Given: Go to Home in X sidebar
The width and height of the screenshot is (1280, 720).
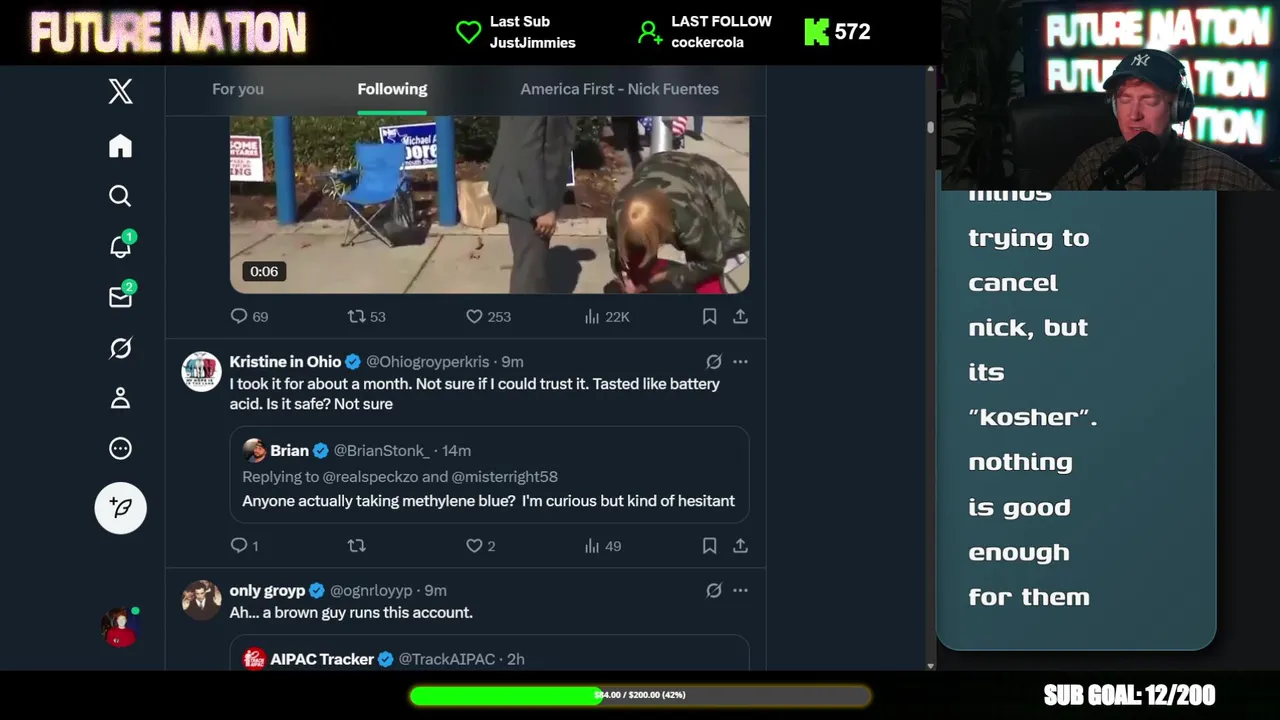Looking at the screenshot, I should 120,146.
